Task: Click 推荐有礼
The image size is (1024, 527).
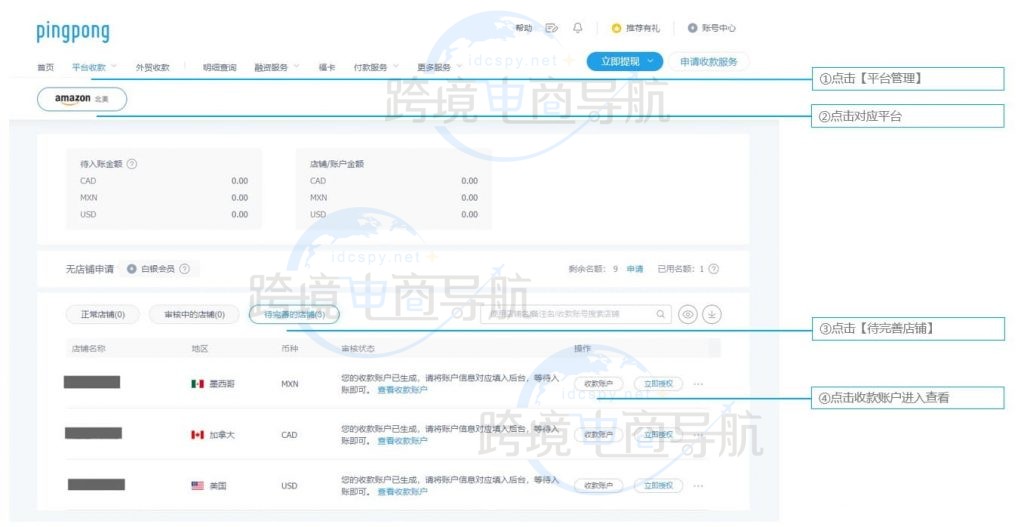Action: [x=643, y=28]
